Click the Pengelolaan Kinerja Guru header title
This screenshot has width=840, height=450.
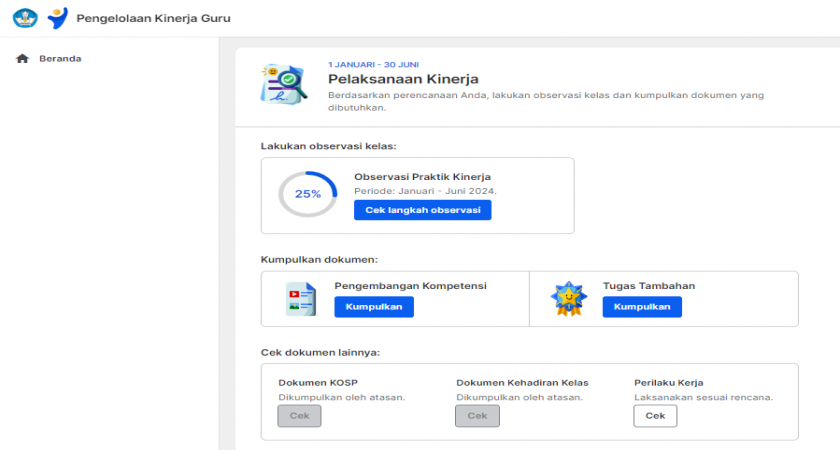tap(153, 18)
